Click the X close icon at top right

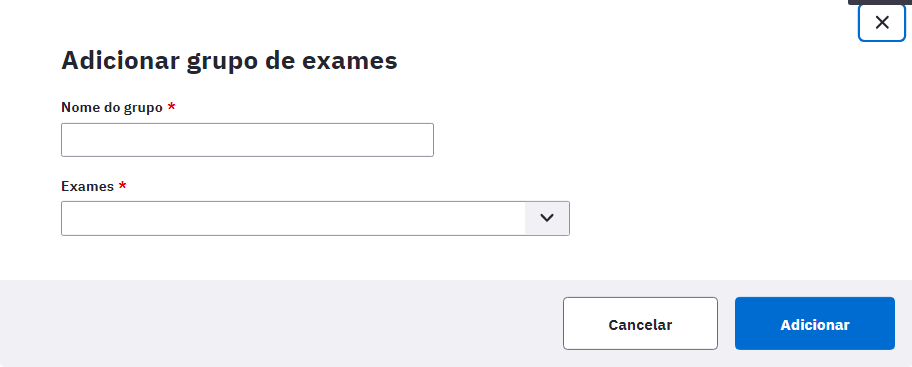(x=882, y=23)
